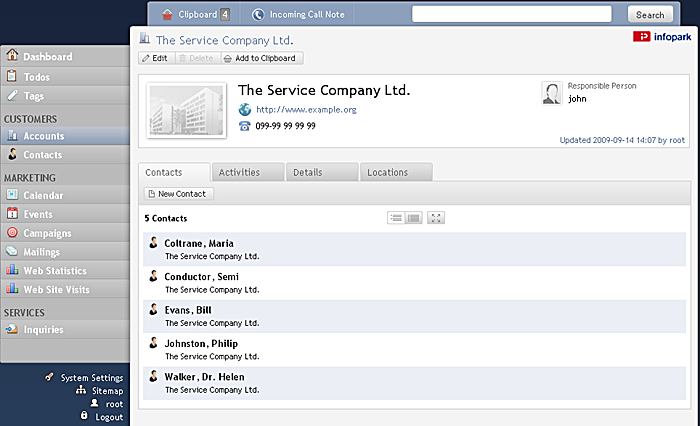This screenshot has height=426, width=700.
Task: Open the Dashboard home icon
Action: click(x=12, y=55)
